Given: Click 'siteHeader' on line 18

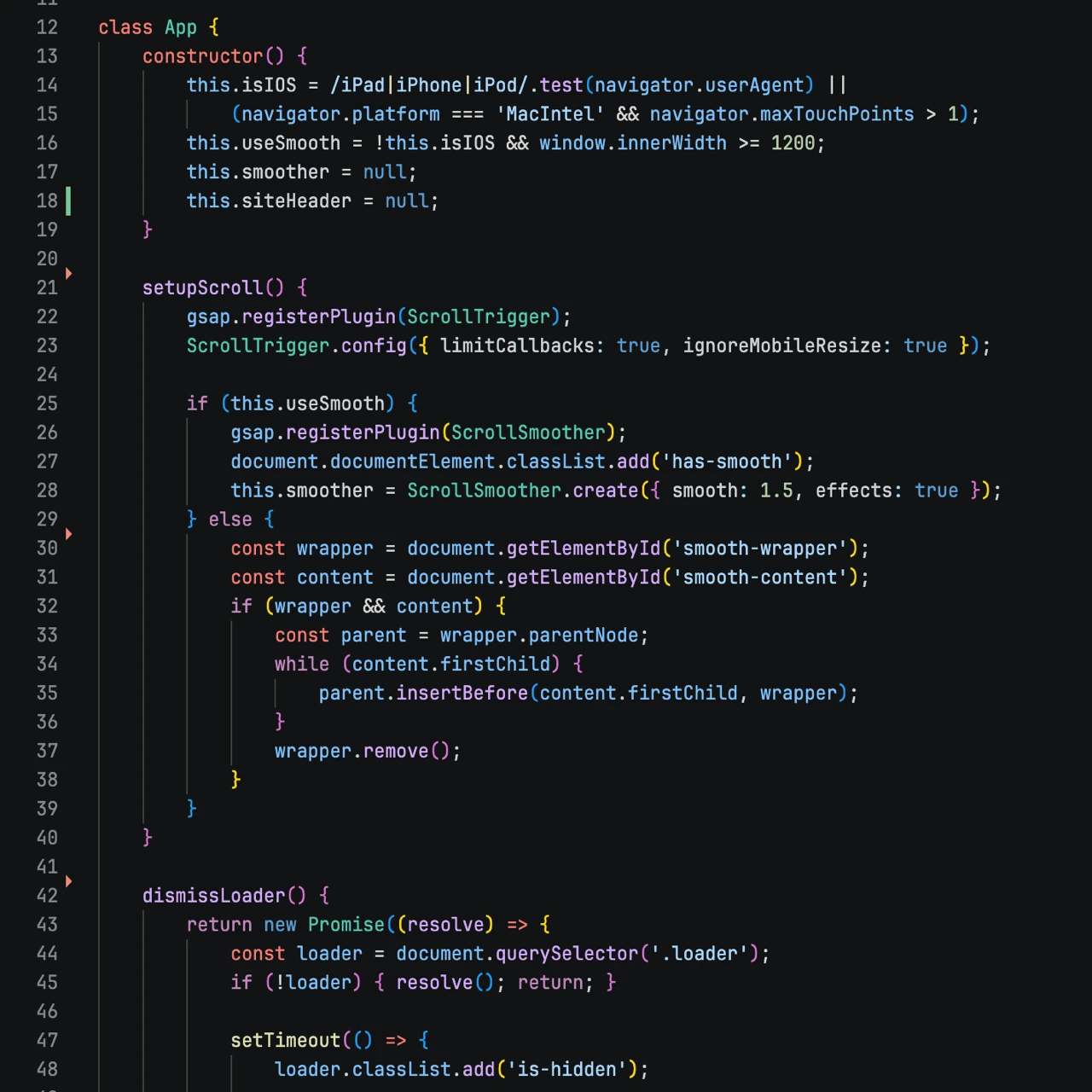Looking at the screenshot, I should coord(297,201).
